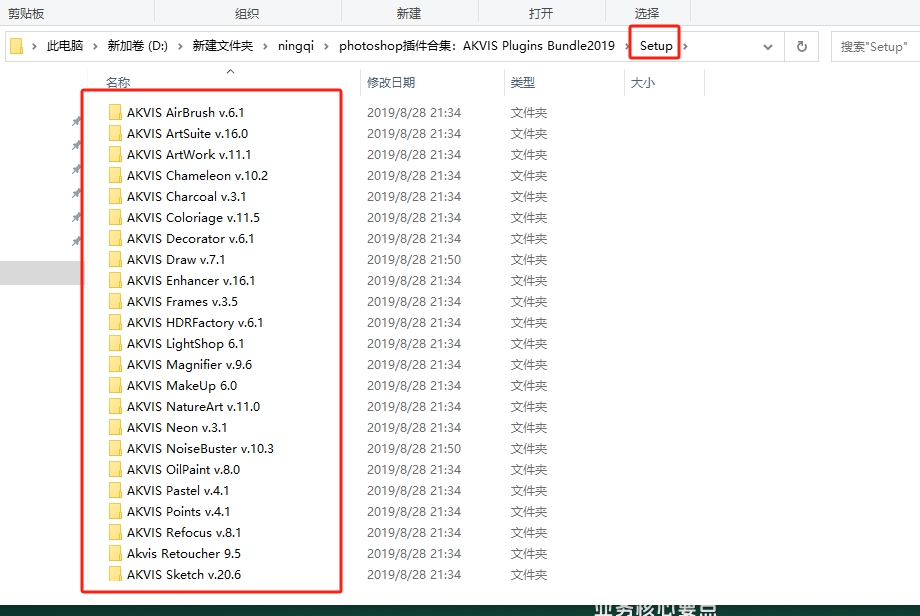Click the AKVIS Pastel v.4.1 folder icon

[115, 490]
